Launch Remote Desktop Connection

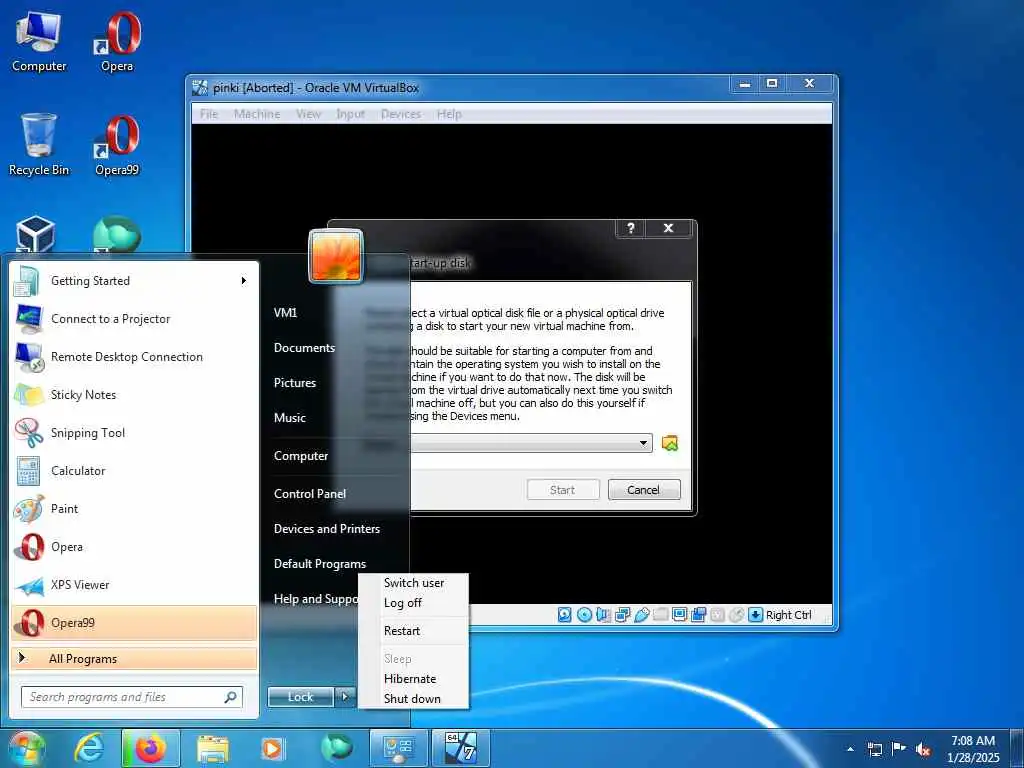click(x=135, y=357)
